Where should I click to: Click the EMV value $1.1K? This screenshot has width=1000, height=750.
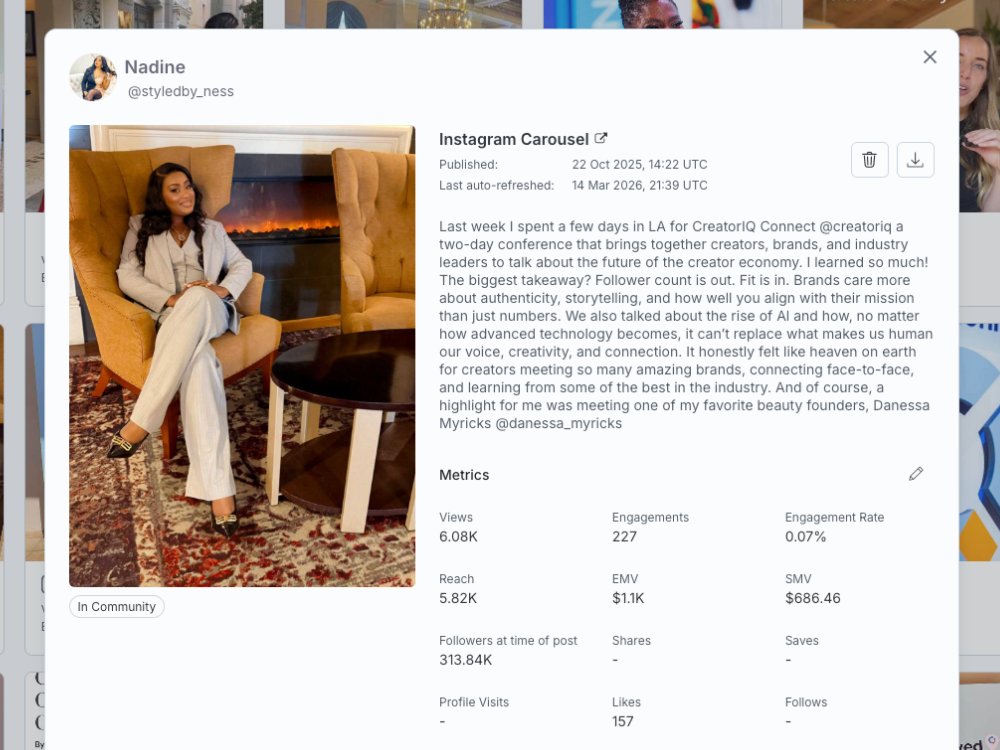click(628, 598)
